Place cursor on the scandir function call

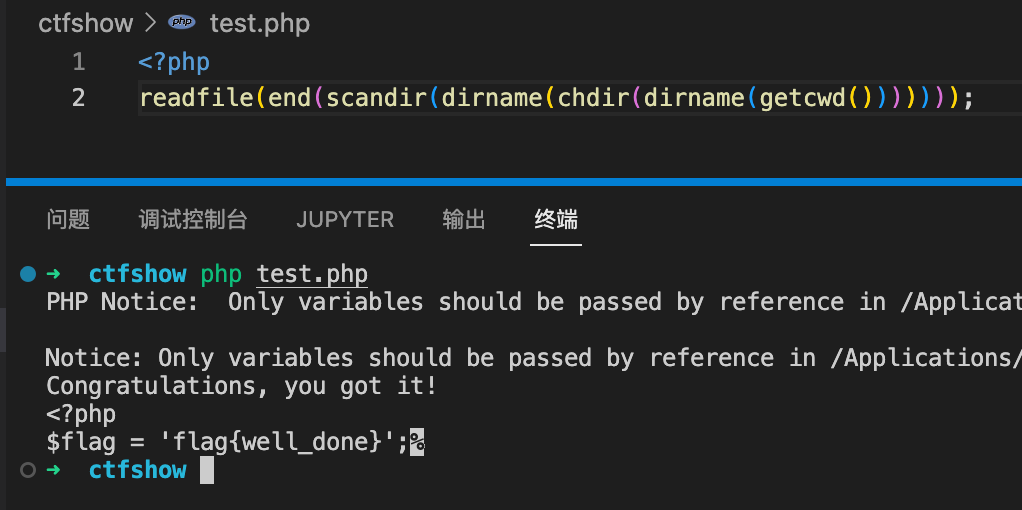coord(377,98)
